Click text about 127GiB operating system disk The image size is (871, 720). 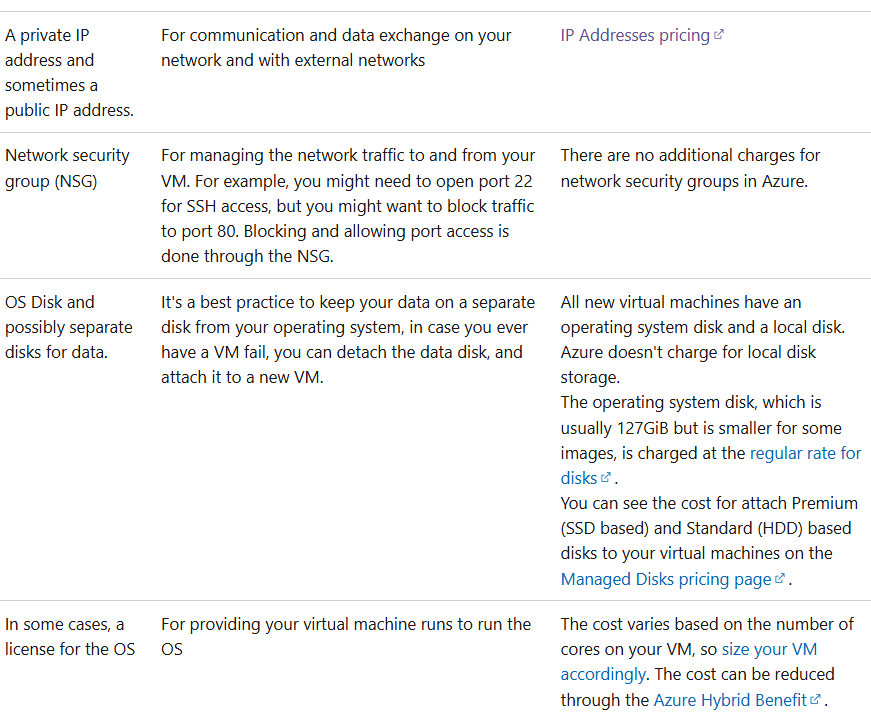click(x=711, y=440)
